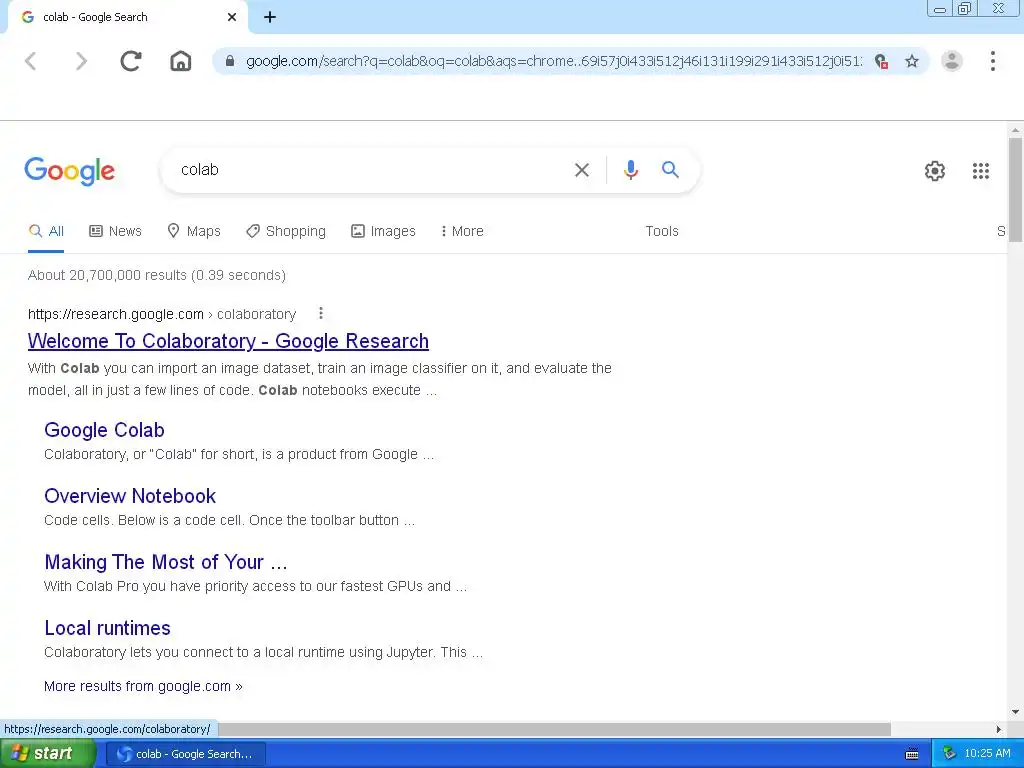
Task: Open the Chrome profile avatar
Action: point(952,61)
